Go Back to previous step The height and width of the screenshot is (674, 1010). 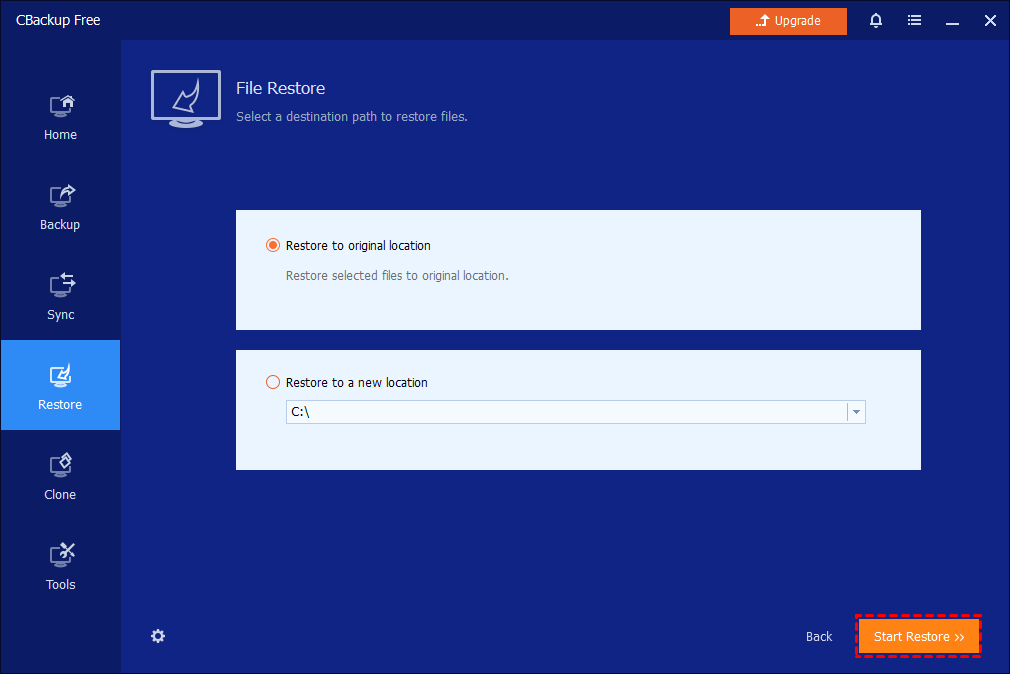point(819,637)
